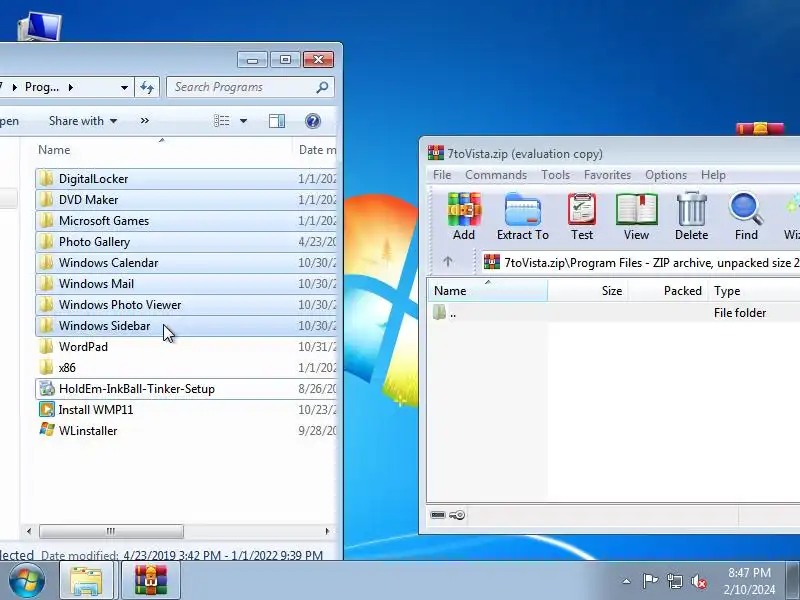Image resolution: width=800 pixels, height=600 pixels.
Task: Click the muted volume tray icon
Action: (698, 581)
